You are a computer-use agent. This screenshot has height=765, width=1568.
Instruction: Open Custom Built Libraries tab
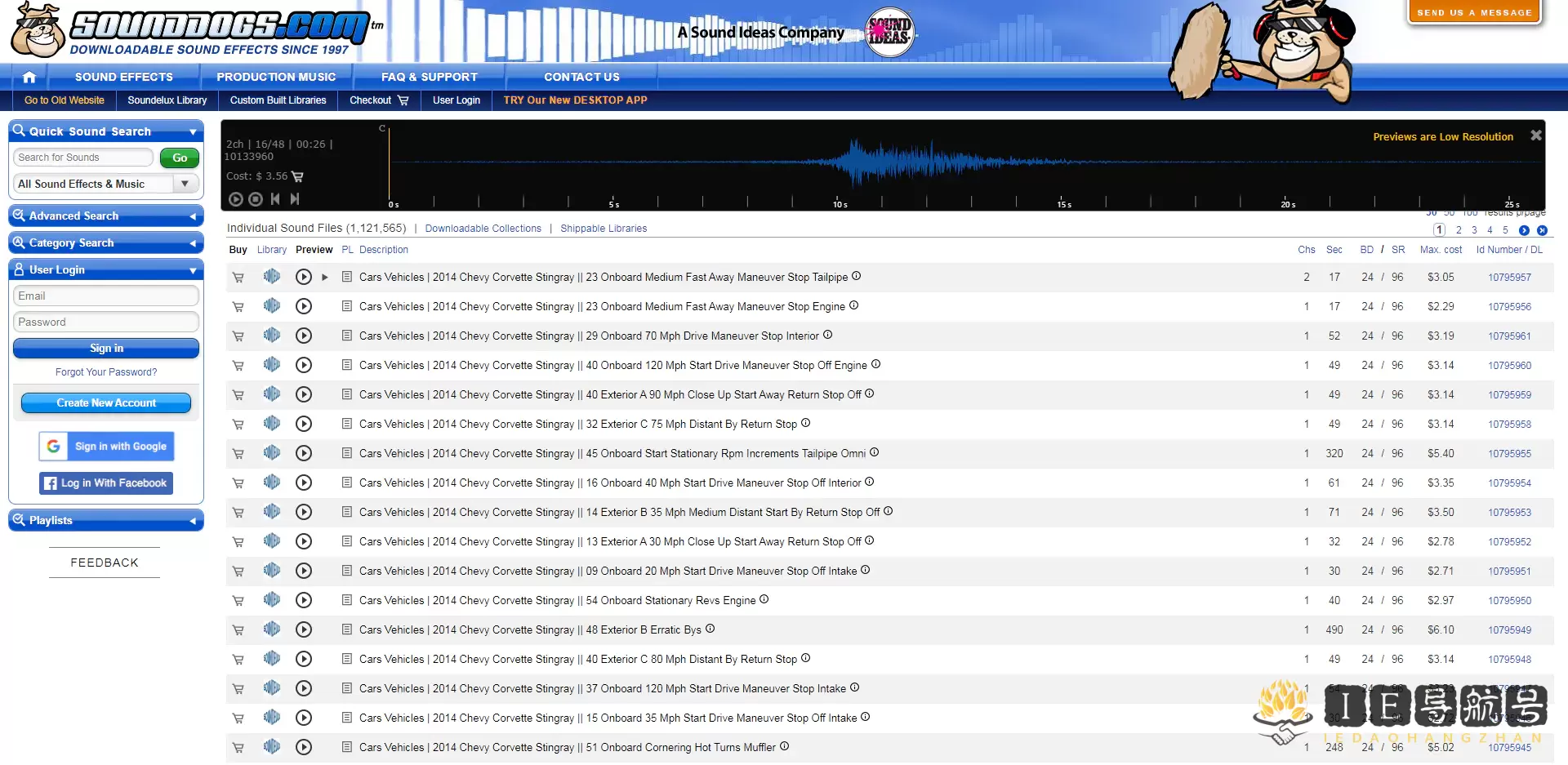tap(278, 100)
